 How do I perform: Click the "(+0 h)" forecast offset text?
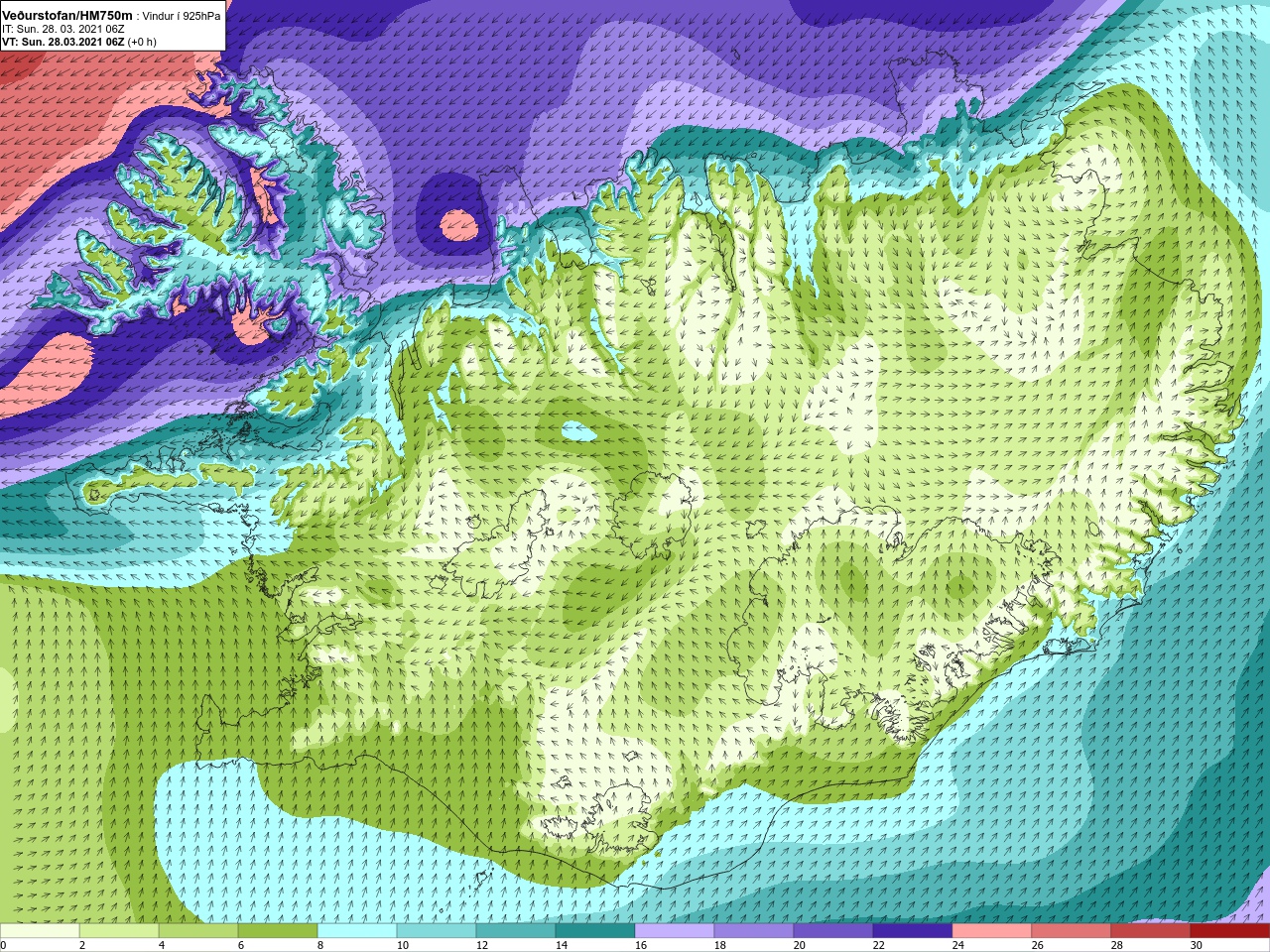pyautogui.click(x=142, y=42)
